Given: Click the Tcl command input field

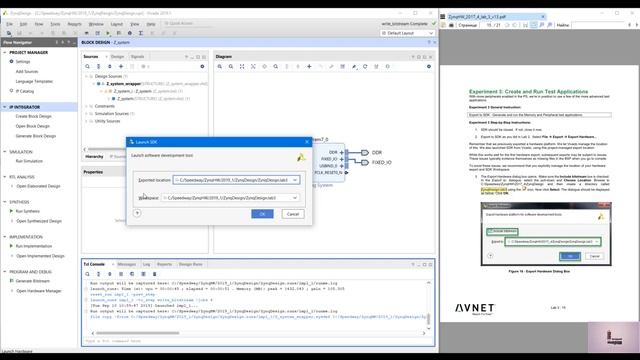Looking at the screenshot, I should pyautogui.click(x=257, y=341).
